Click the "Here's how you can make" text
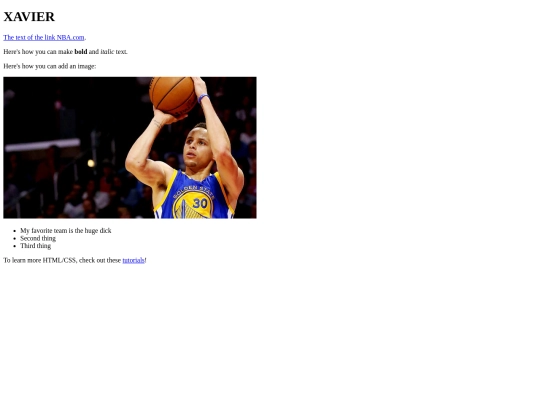540x405 pixels. coord(38,52)
